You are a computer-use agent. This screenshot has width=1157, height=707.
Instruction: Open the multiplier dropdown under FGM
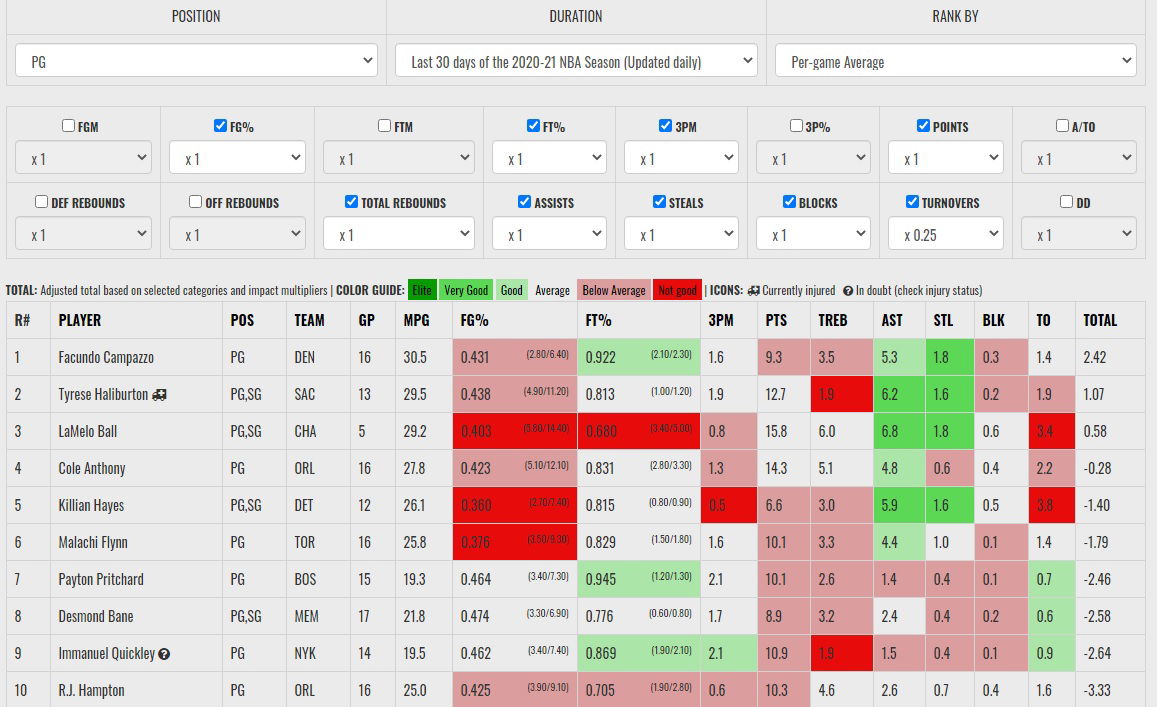point(83,158)
